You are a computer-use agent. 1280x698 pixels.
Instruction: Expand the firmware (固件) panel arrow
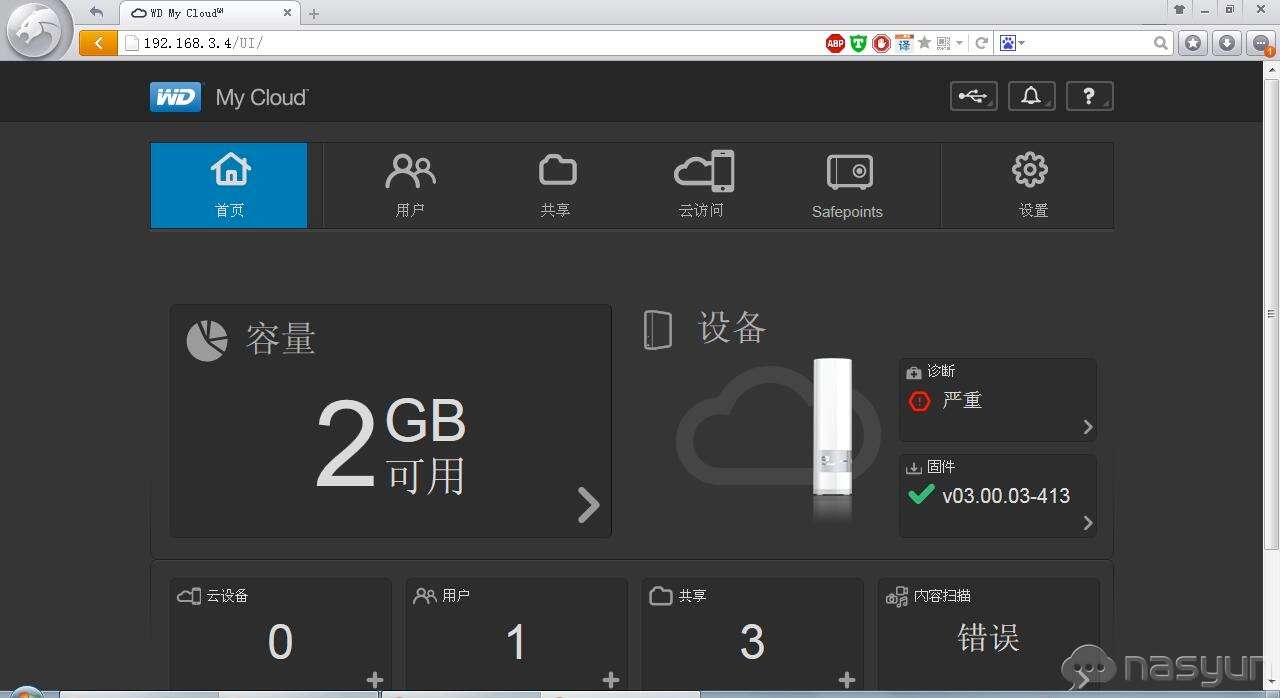[x=1088, y=522]
